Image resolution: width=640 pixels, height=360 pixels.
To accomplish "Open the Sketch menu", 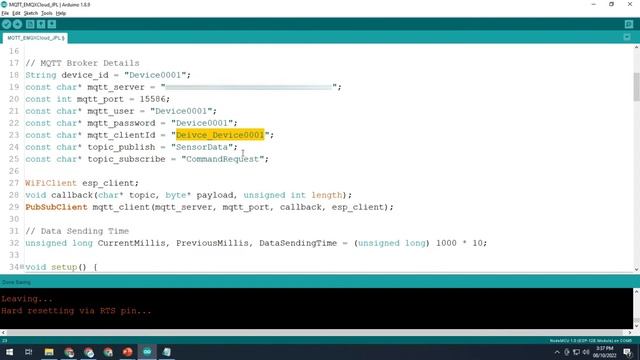I will point(31,13).
